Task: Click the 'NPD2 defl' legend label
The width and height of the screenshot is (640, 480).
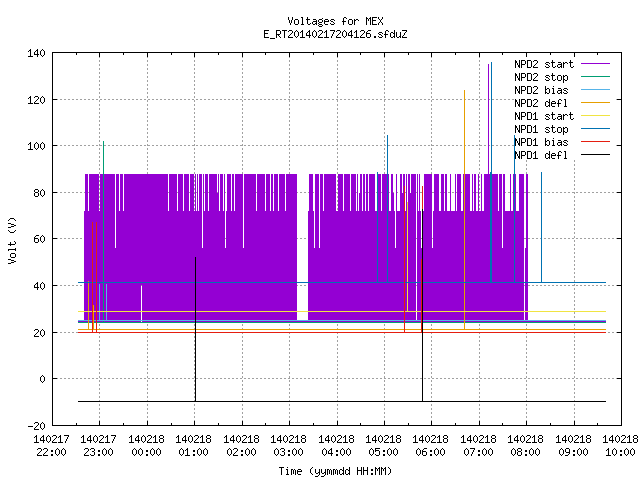Action: pyautogui.click(x=541, y=103)
